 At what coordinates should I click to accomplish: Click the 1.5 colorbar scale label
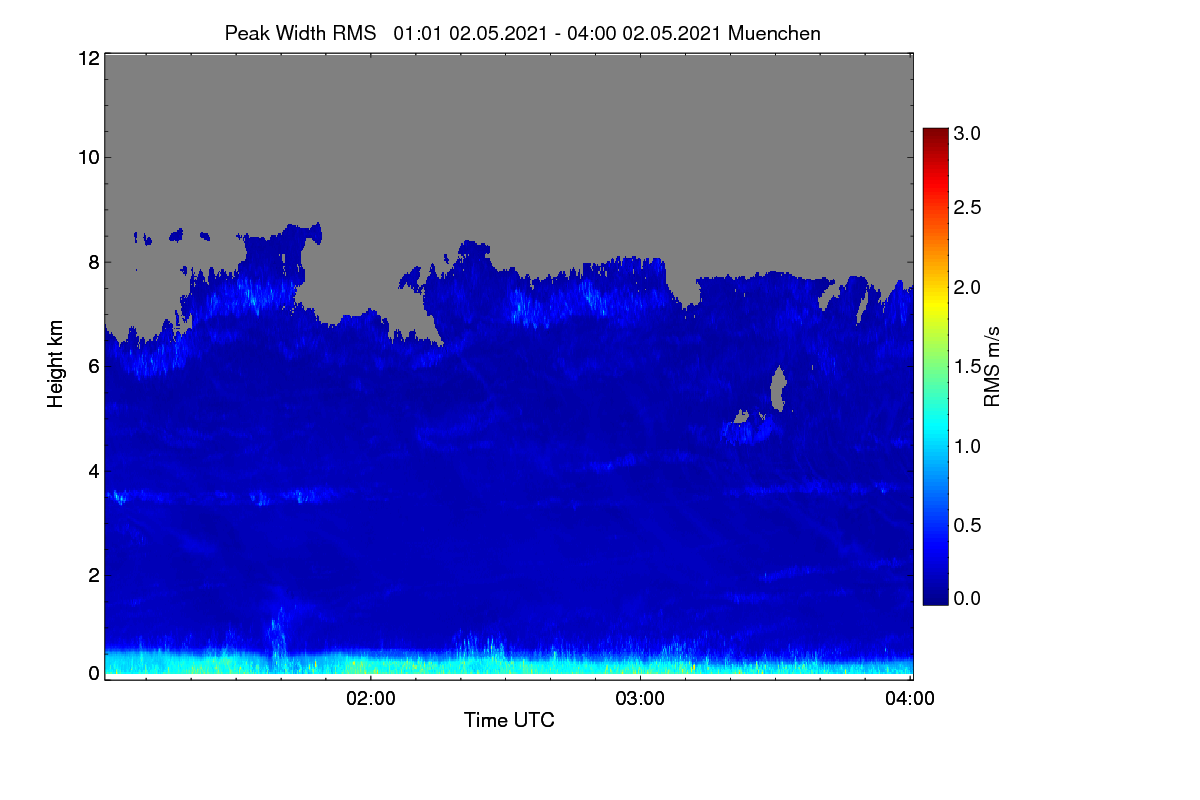coord(967,367)
